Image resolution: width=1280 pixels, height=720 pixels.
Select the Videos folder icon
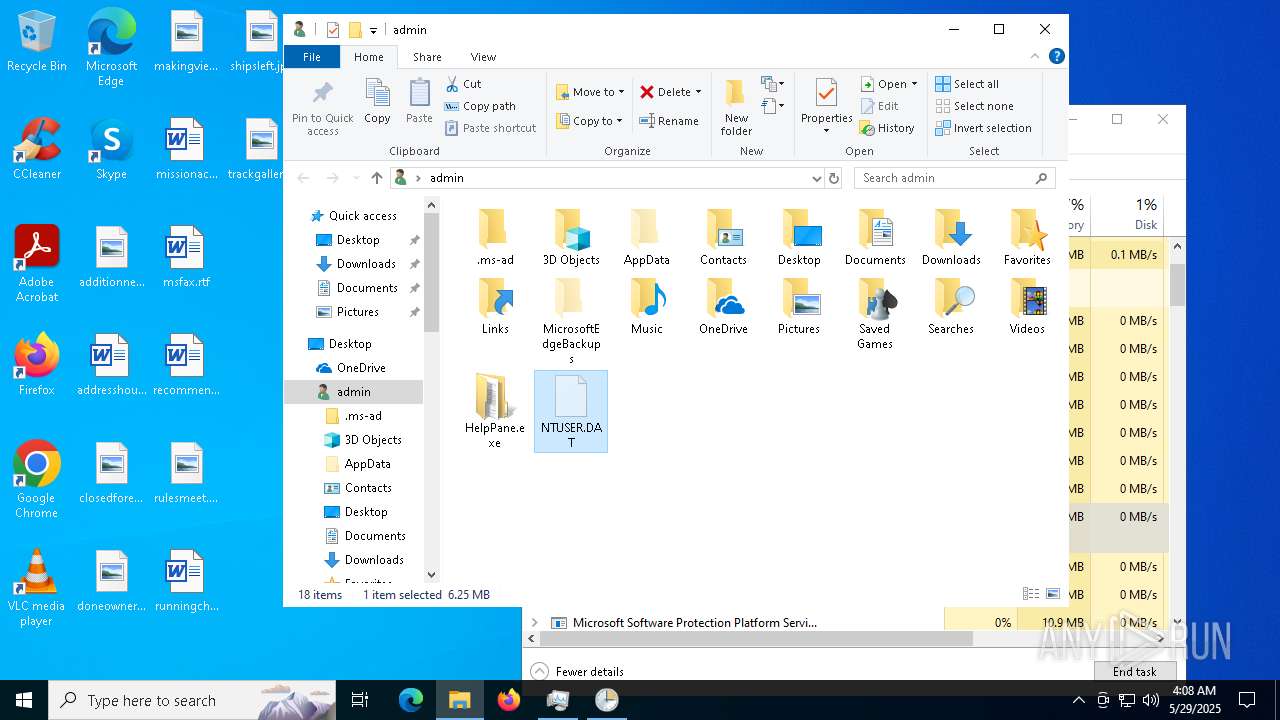tap(1027, 306)
